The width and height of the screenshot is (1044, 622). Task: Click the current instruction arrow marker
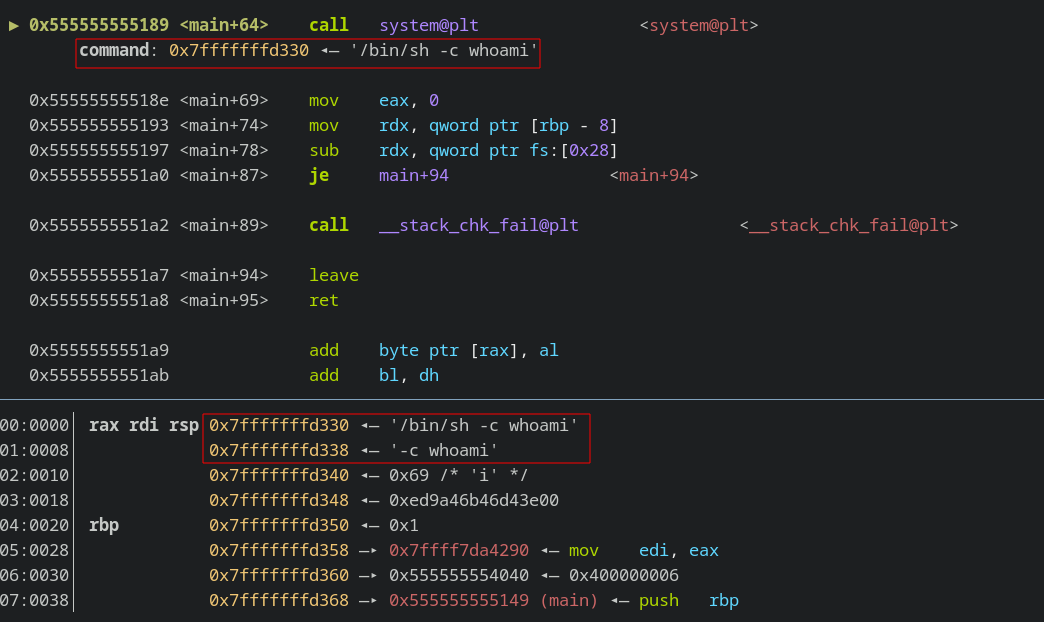pyautogui.click(x=13, y=25)
